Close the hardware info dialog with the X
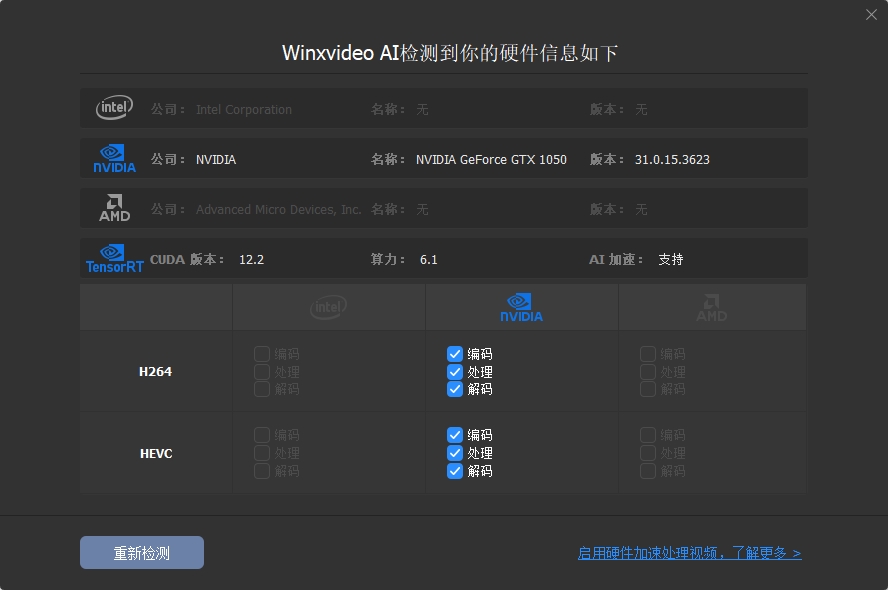The image size is (888, 590). pyautogui.click(x=871, y=15)
